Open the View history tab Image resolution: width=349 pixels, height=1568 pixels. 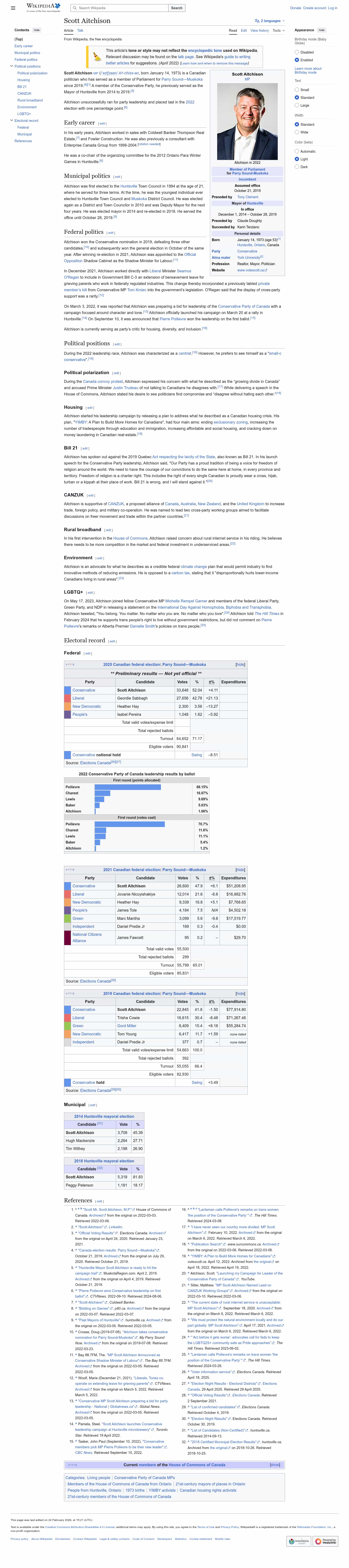(x=259, y=31)
